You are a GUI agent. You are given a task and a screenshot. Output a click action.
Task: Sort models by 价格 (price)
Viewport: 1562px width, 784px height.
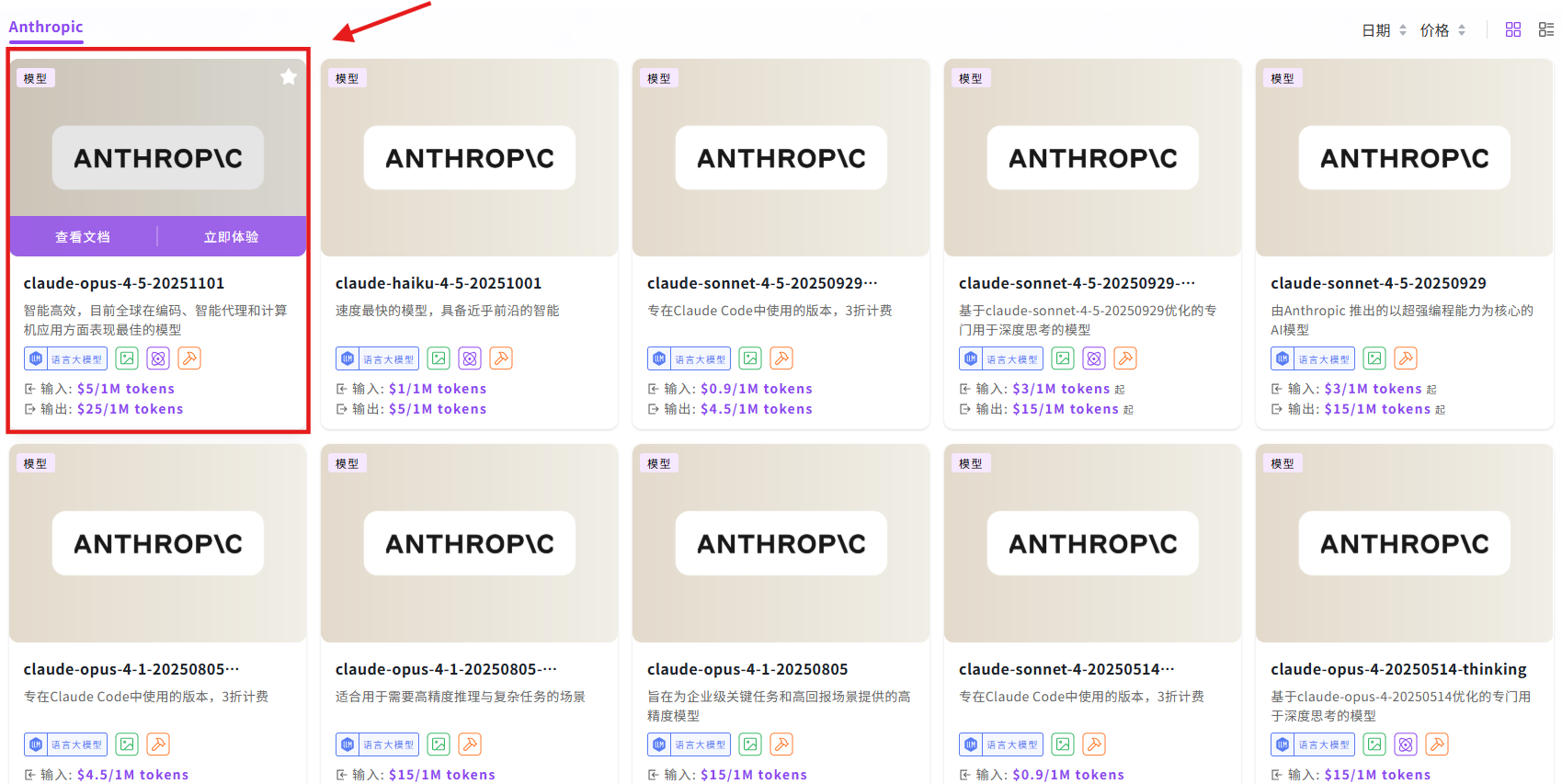(x=1442, y=30)
